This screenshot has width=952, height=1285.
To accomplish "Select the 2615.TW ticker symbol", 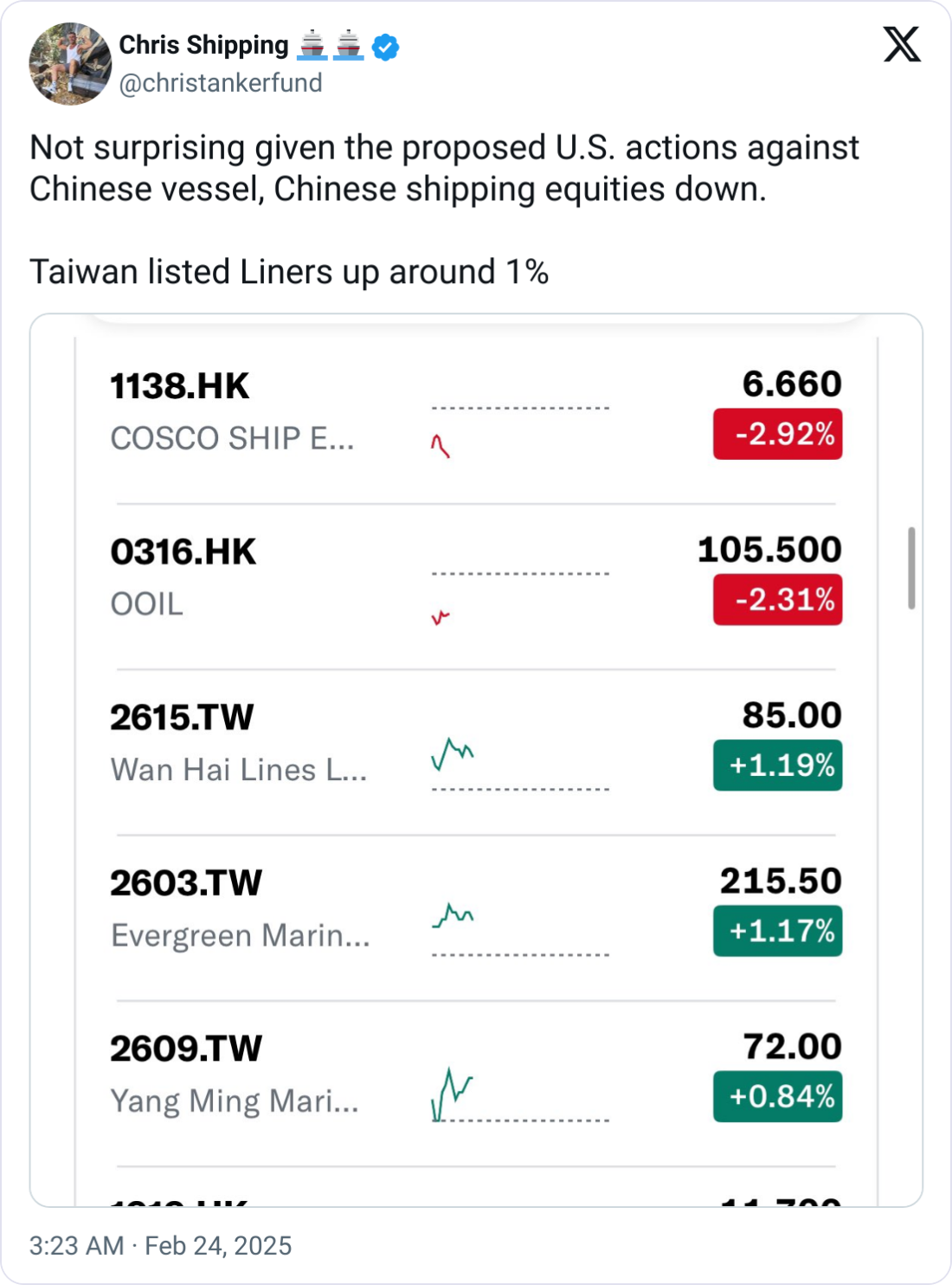I will coord(182,718).
